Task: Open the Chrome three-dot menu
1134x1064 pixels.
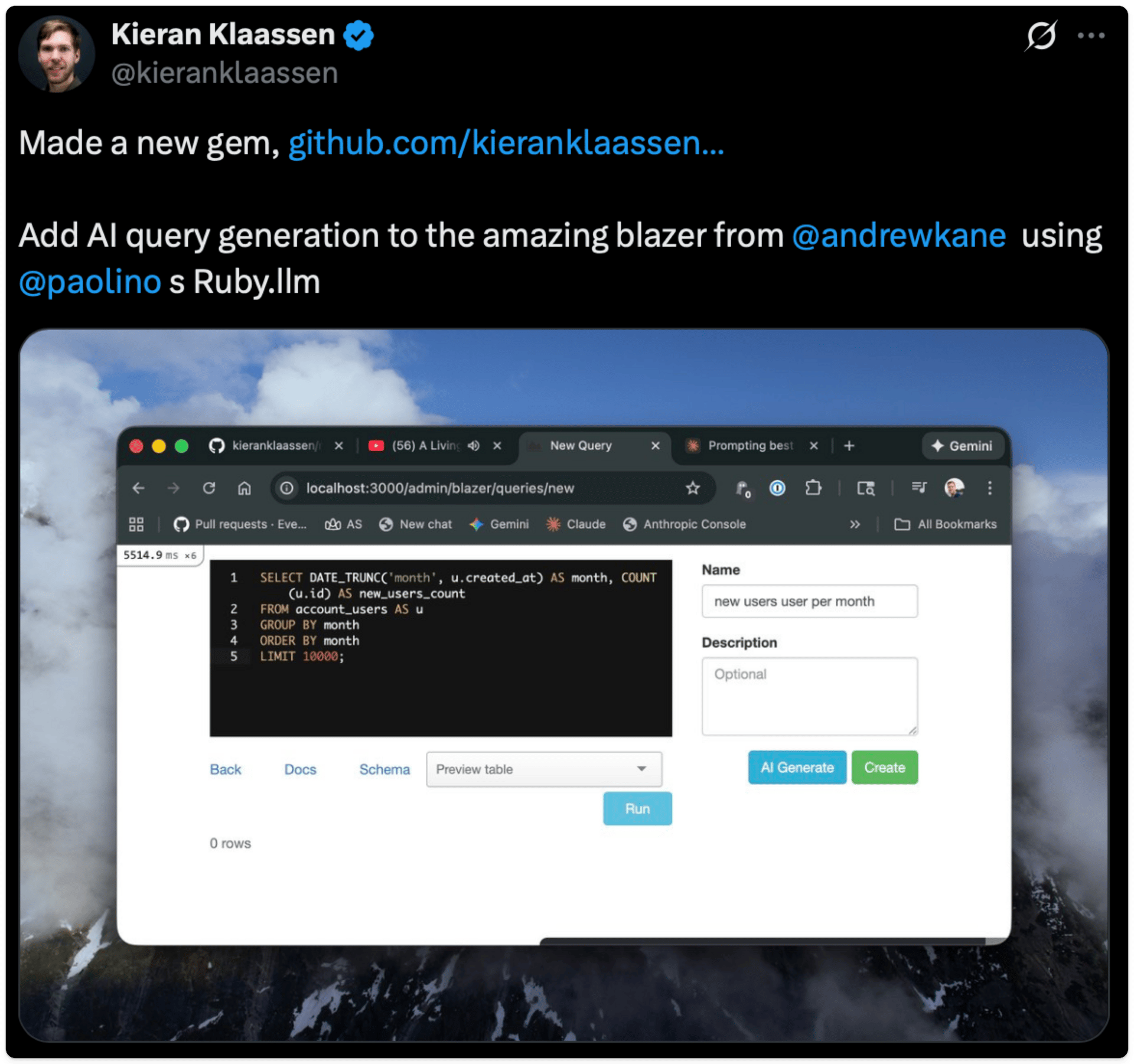Action: point(989,488)
